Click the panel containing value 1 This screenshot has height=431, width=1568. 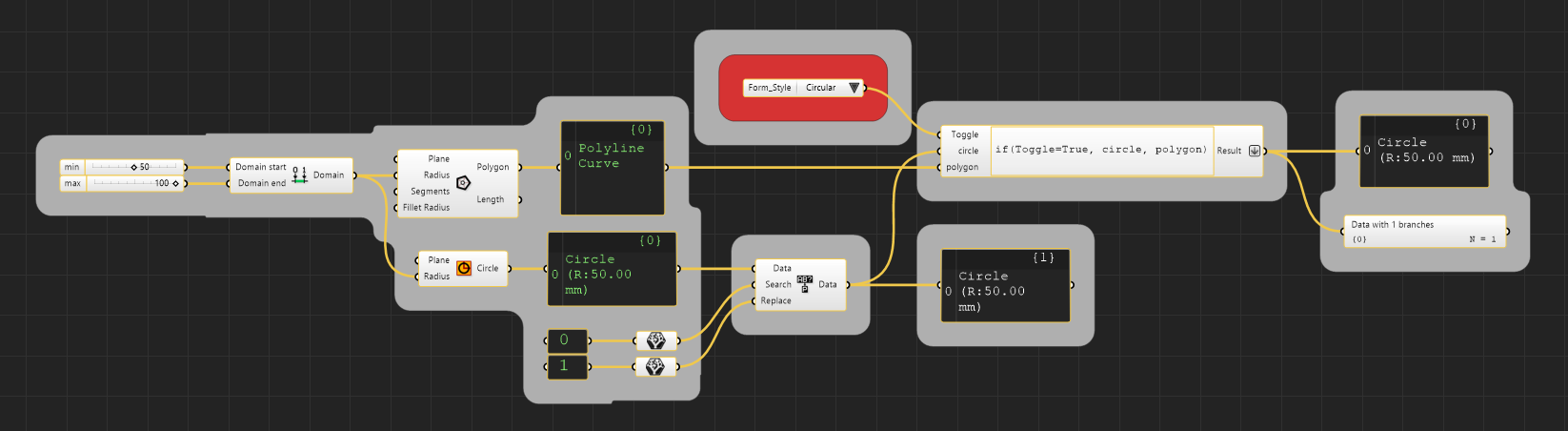click(567, 366)
